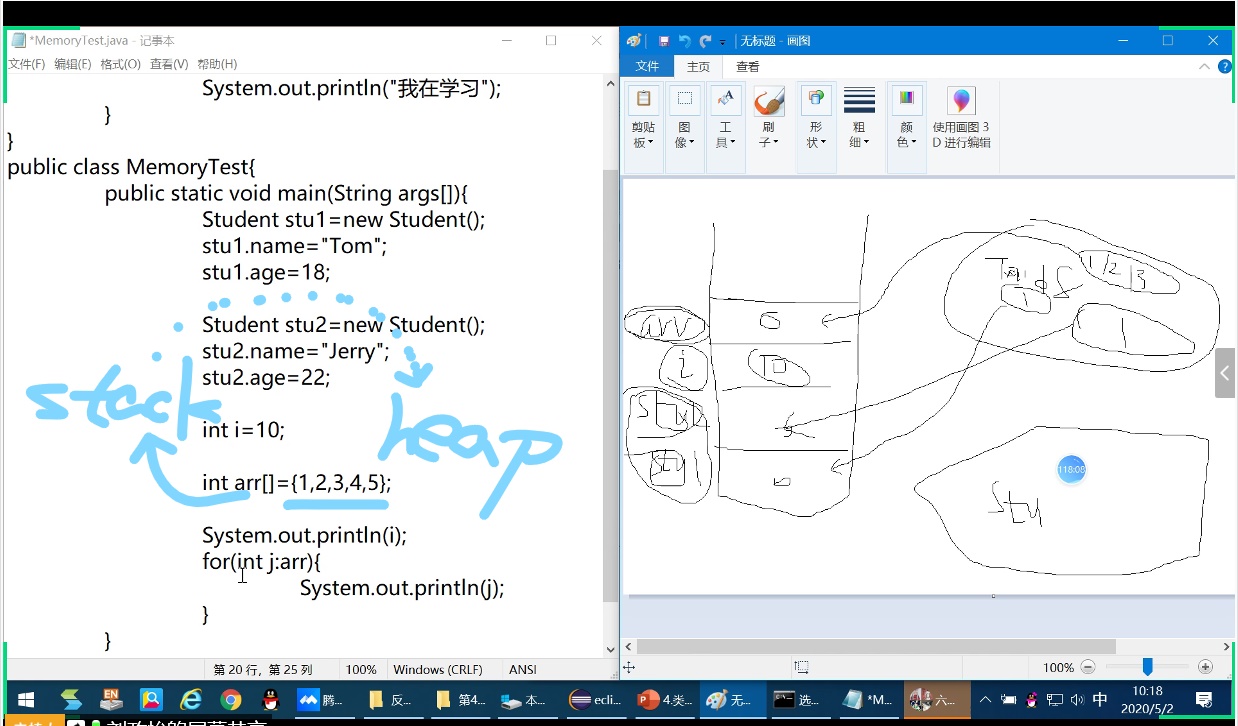Click the Paint zoom slider handle
The width and height of the screenshot is (1238, 726).
coord(1148,667)
